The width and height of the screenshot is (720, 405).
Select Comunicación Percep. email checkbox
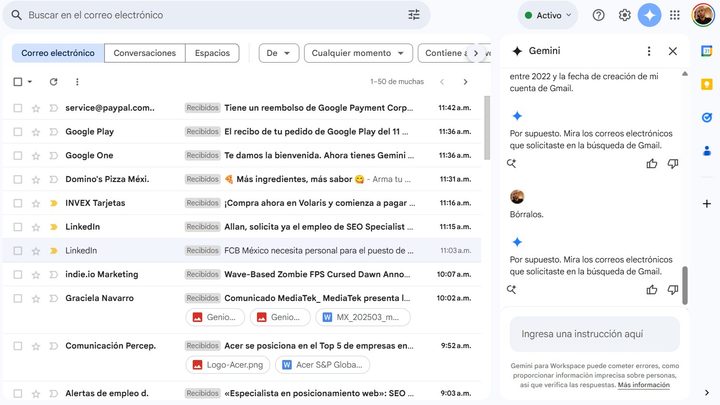pos(17,346)
